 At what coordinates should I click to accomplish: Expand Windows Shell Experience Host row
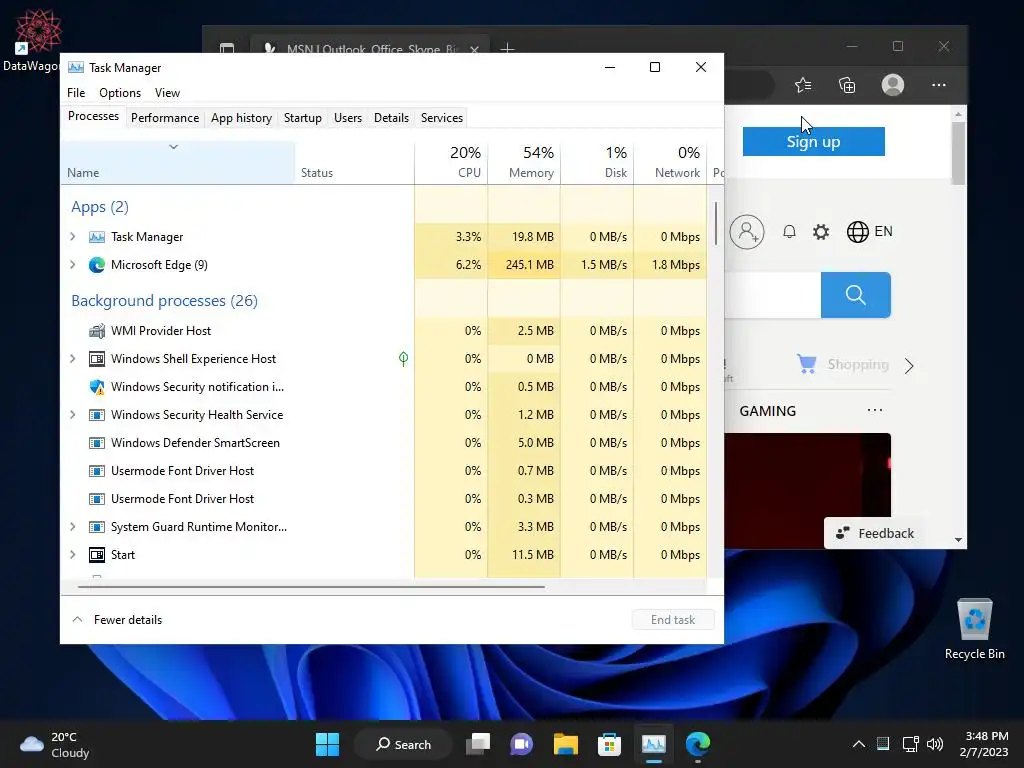(x=72, y=359)
